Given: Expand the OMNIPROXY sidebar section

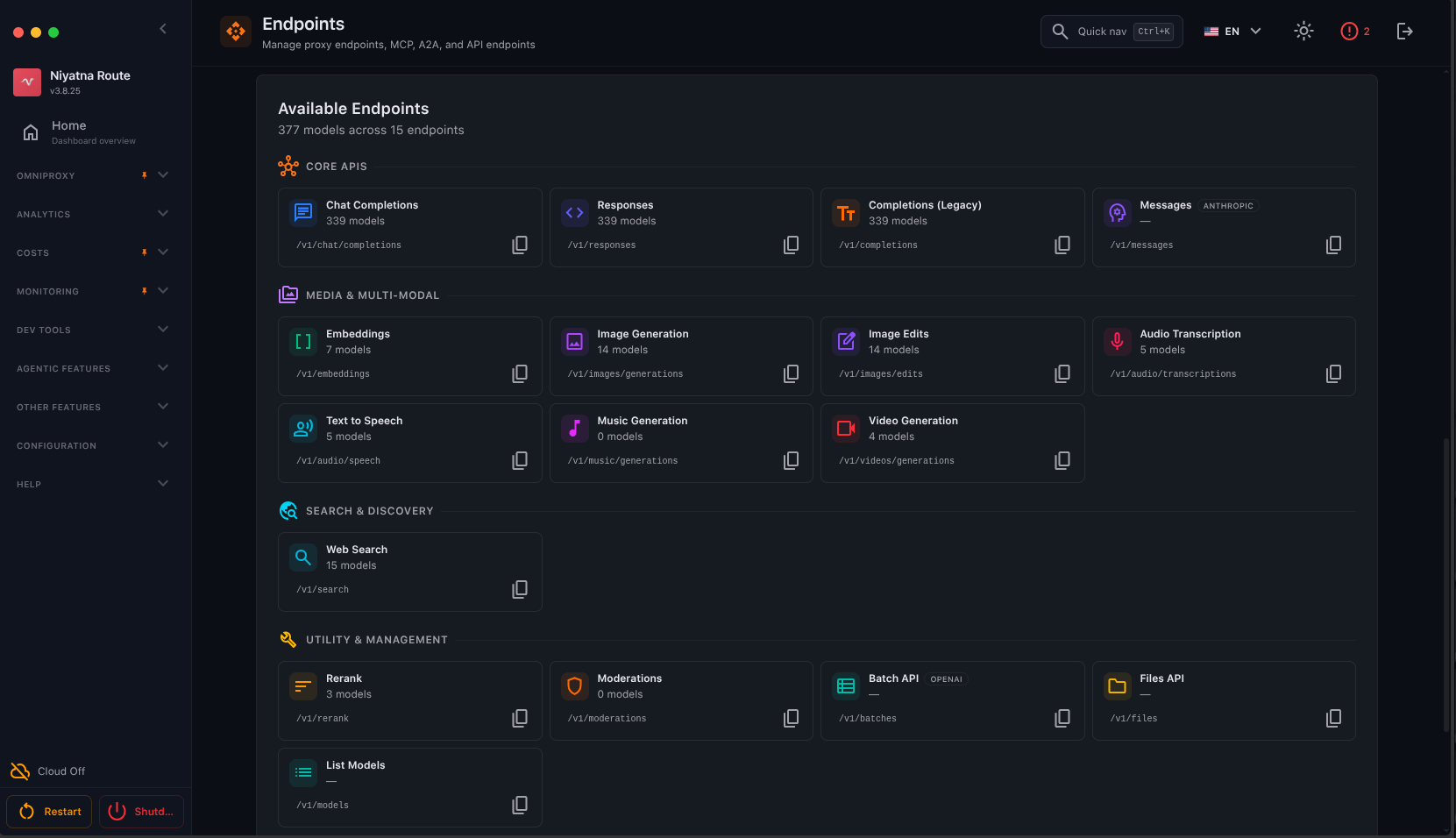Looking at the screenshot, I should [92, 175].
